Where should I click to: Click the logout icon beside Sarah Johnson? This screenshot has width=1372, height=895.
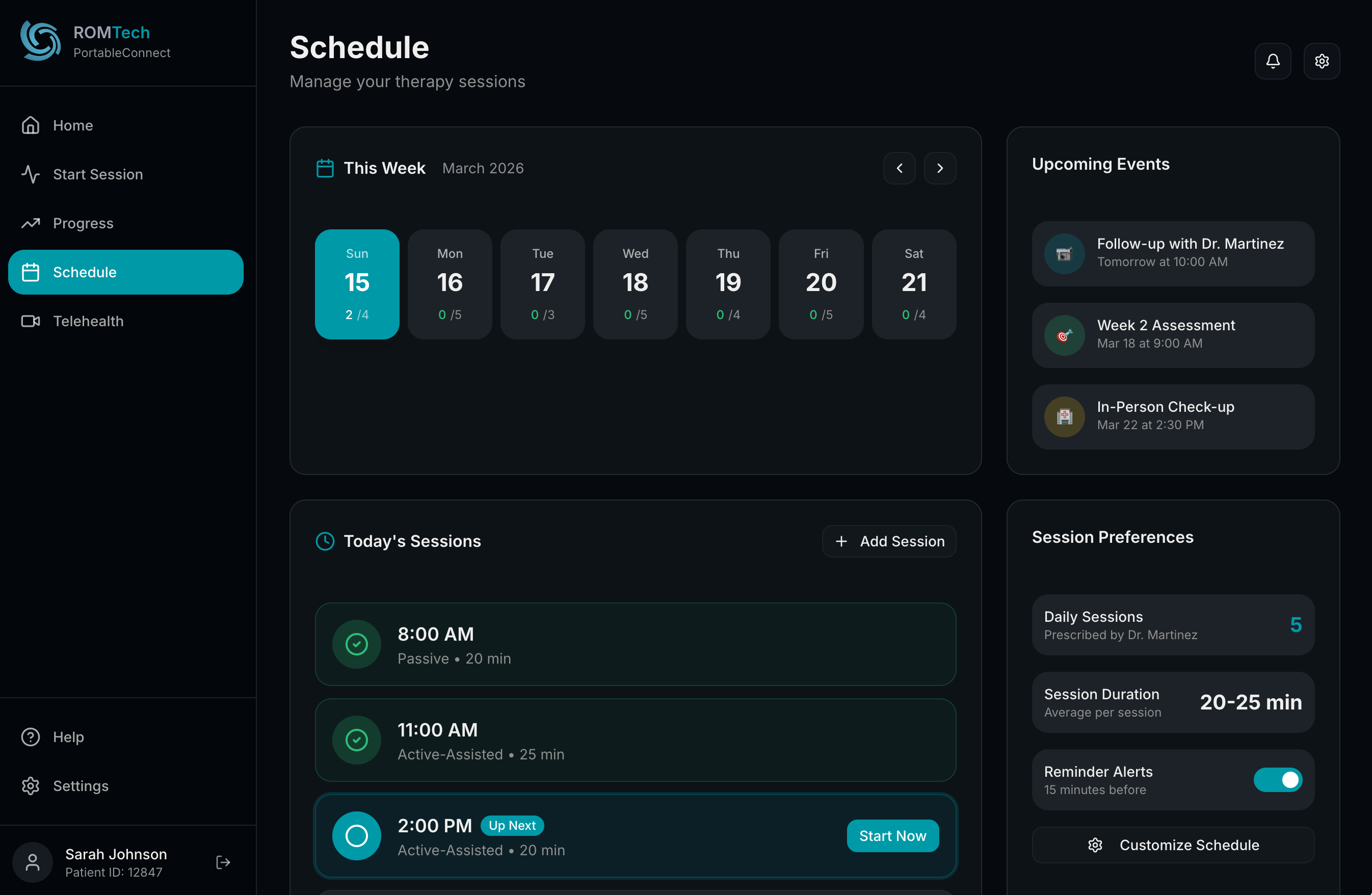[x=223, y=862]
